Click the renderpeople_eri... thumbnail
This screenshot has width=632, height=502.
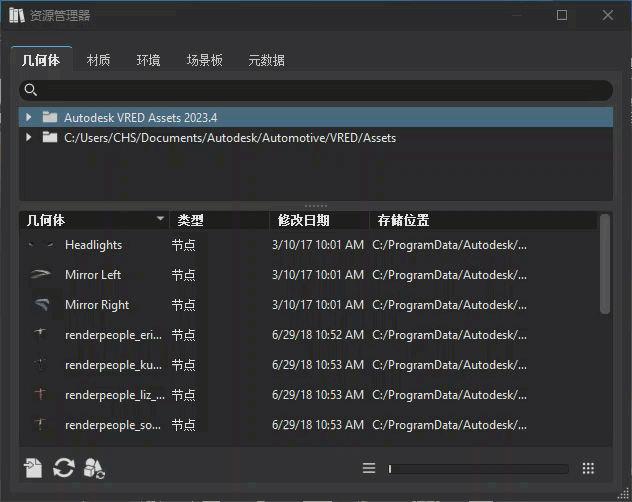pyautogui.click(x=41, y=335)
